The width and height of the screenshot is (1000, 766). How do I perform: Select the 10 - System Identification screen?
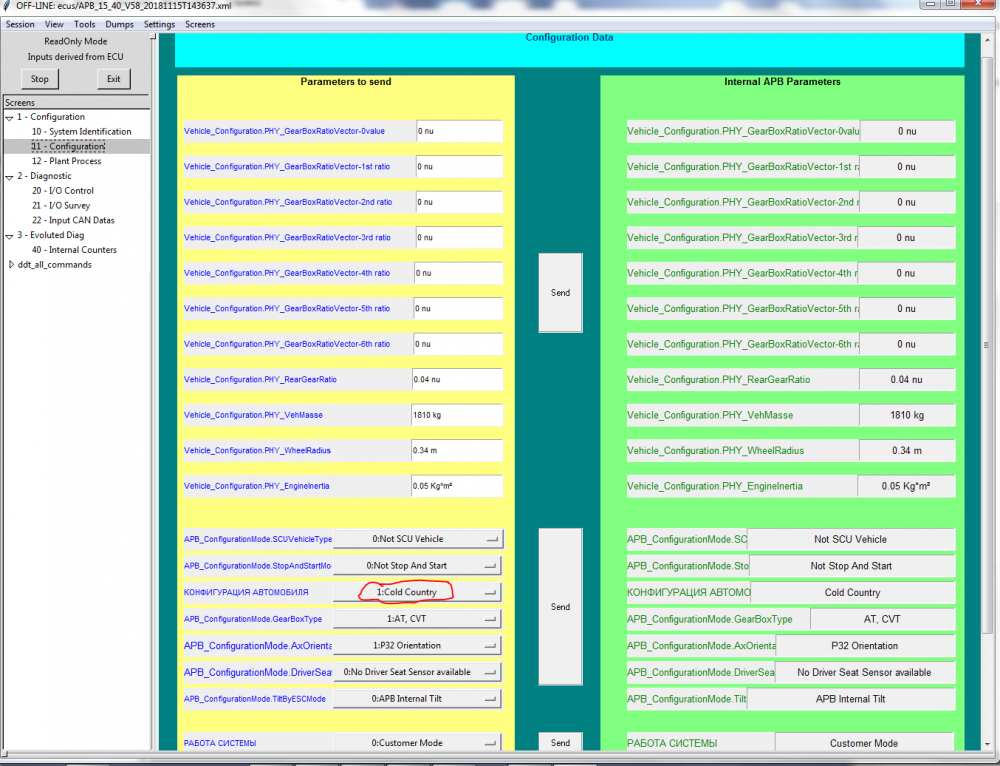coord(82,131)
